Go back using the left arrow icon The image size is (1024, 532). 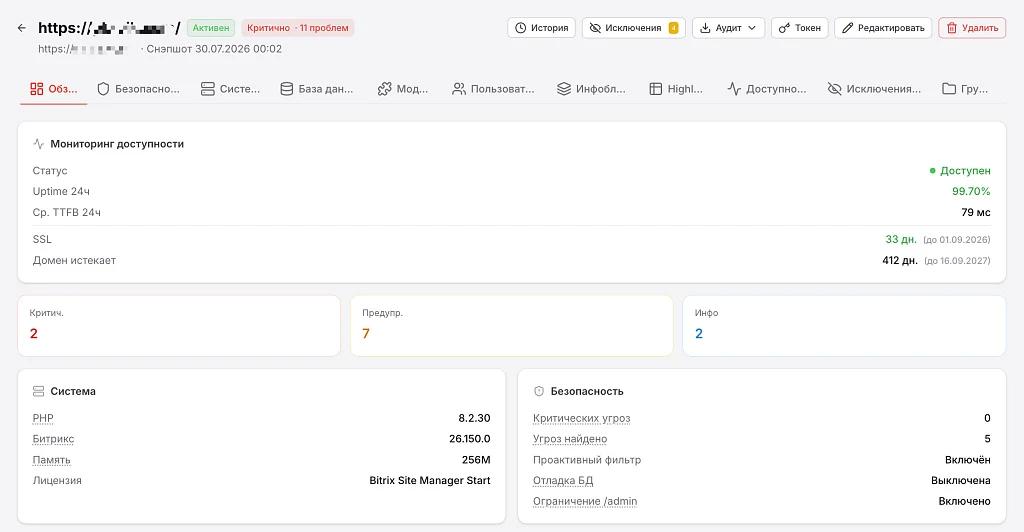[x=22, y=28]
